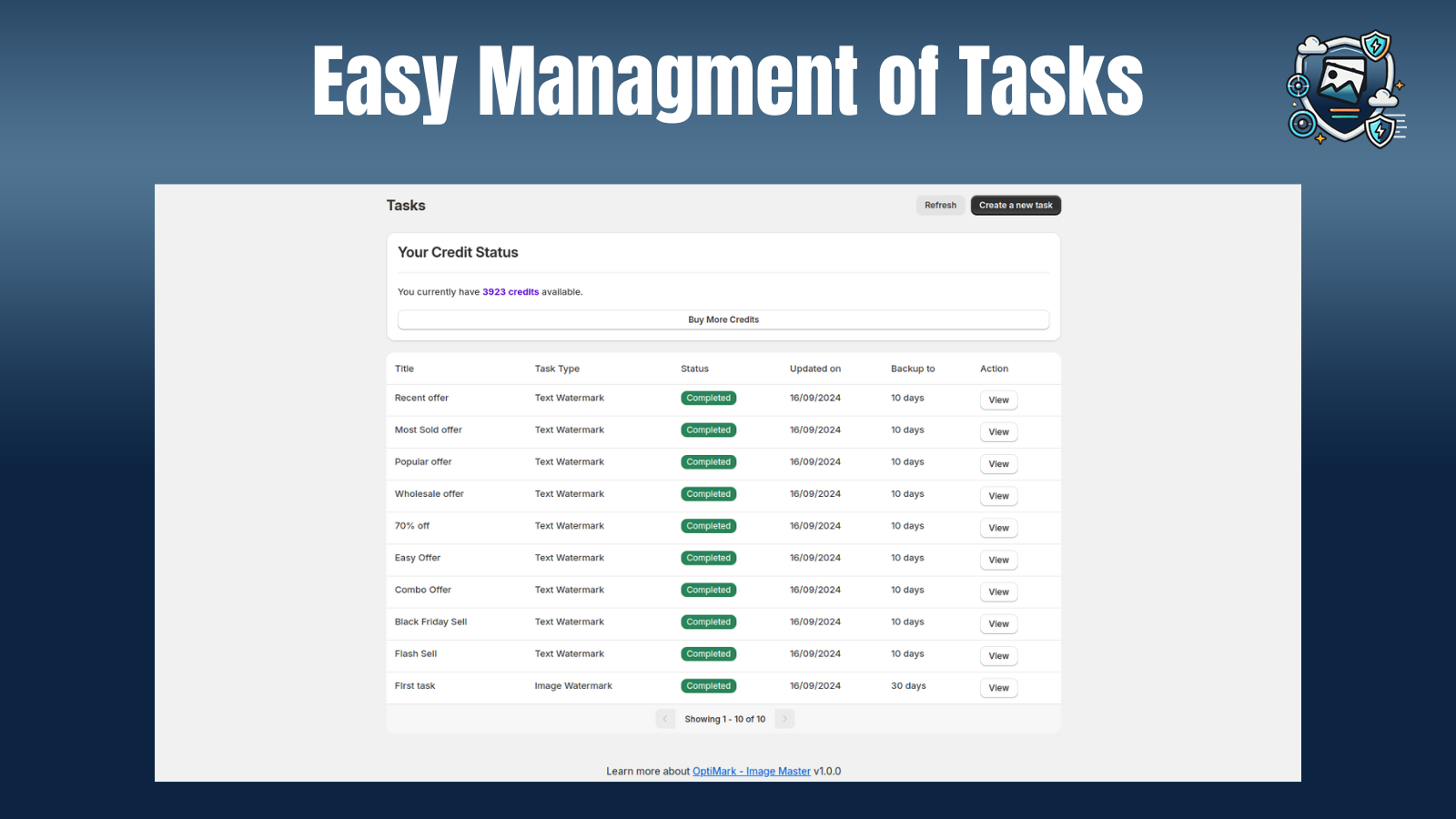1456x819 pixels.
Task: Click the OptiMark shield logo
Action: (1344, 86)
